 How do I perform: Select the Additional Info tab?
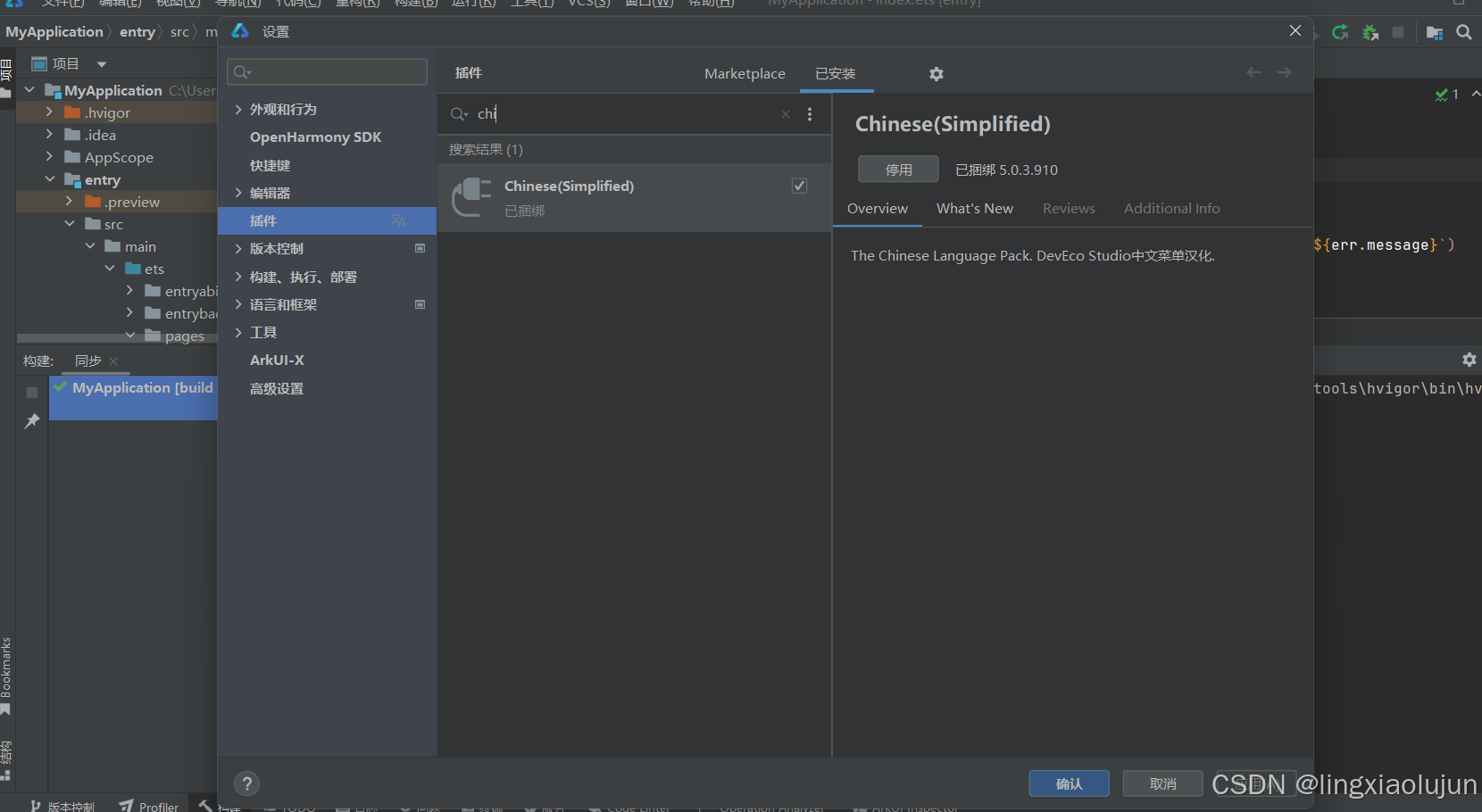[1171, 209]
